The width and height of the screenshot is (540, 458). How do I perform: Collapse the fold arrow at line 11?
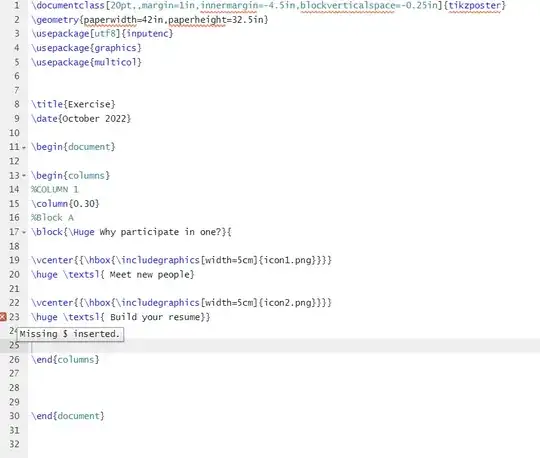point(24,147)
